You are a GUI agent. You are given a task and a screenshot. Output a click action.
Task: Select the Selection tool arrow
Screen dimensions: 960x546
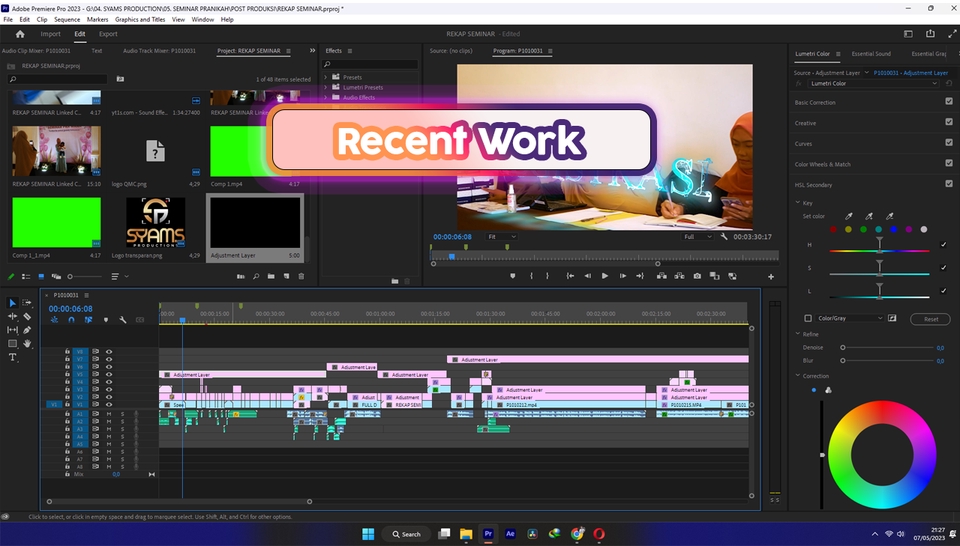click(12, 303)
